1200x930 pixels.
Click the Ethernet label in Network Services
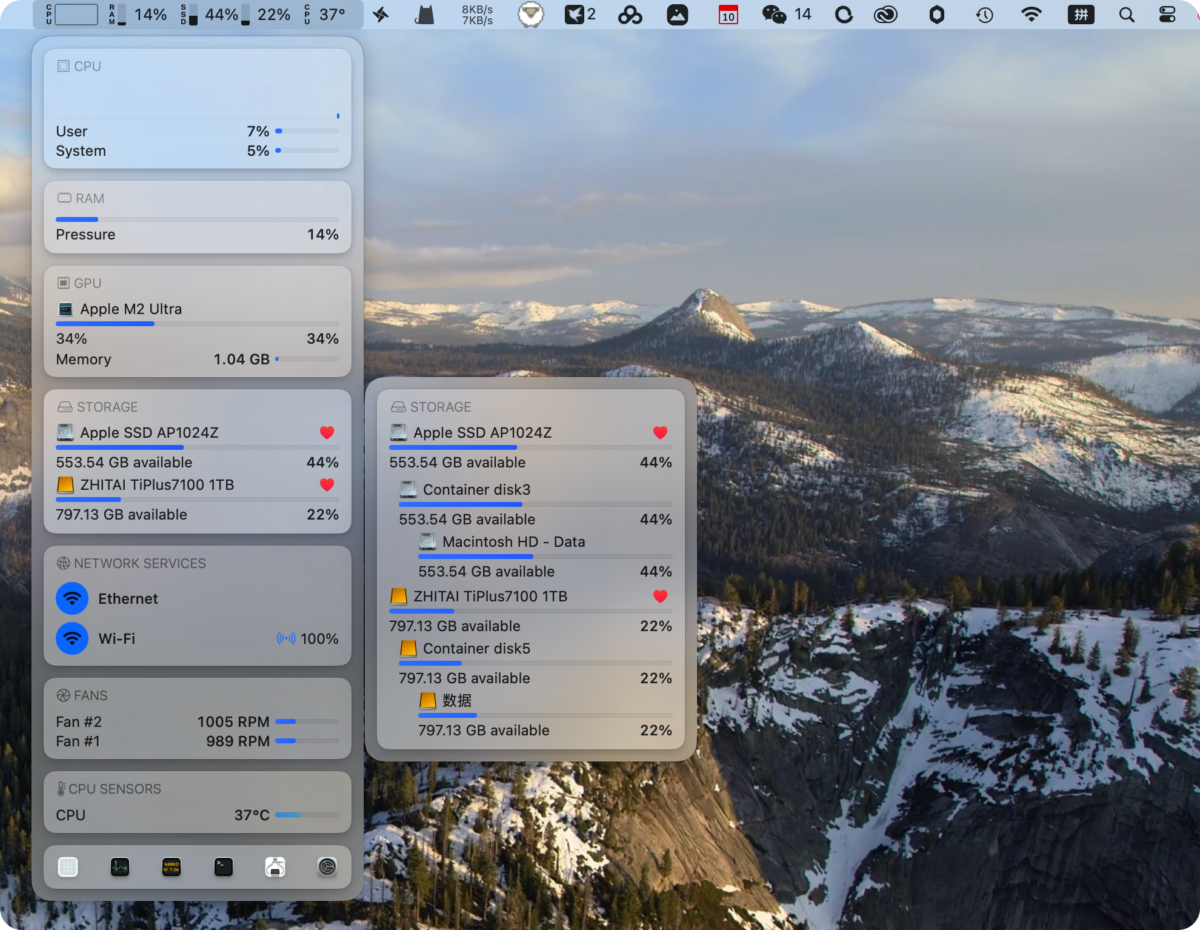[x=128, y=599]
